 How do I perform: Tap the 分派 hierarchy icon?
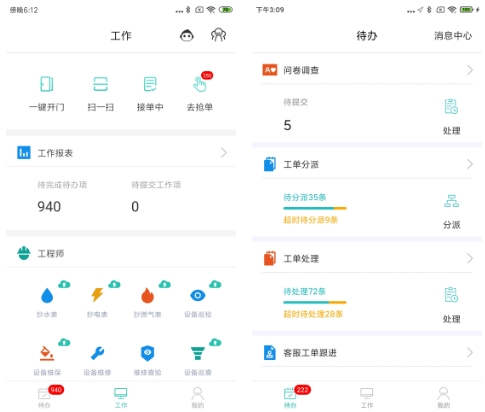click(451, 201)
